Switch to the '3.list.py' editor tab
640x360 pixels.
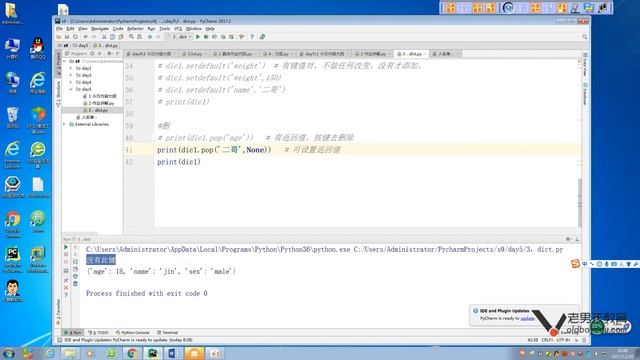click(192, 54)
